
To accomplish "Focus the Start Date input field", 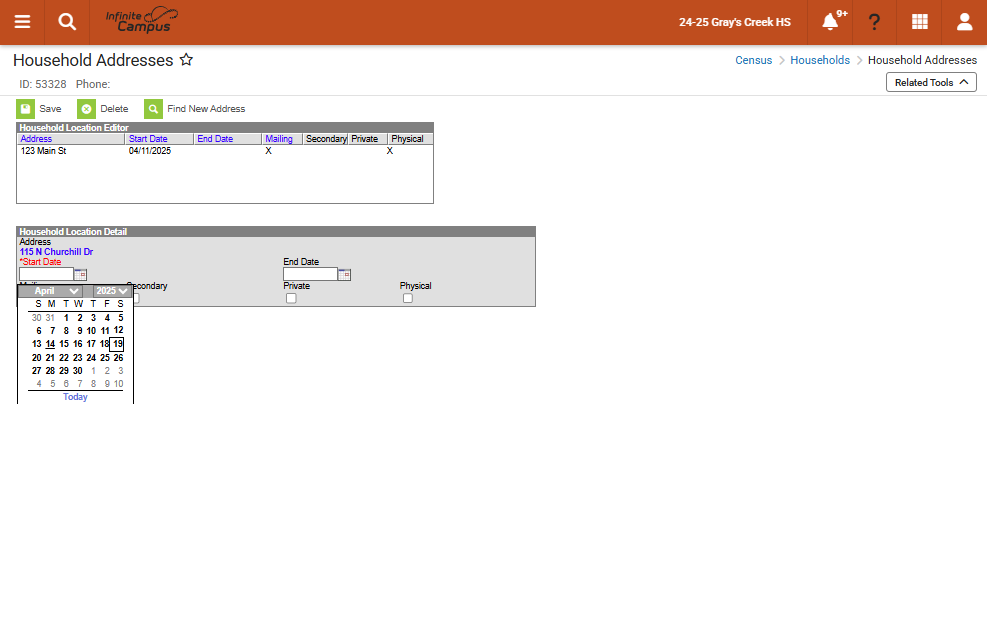I will [47, 275].
